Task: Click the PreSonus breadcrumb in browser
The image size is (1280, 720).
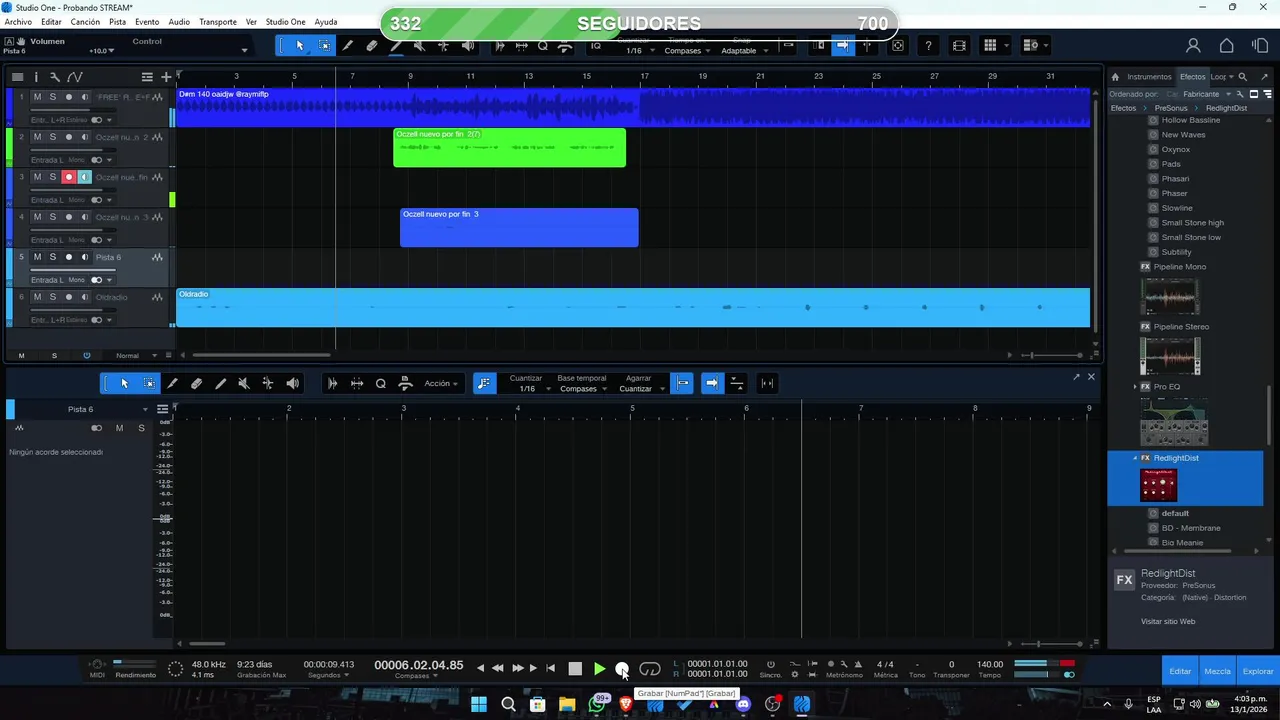Action: 1171,108
